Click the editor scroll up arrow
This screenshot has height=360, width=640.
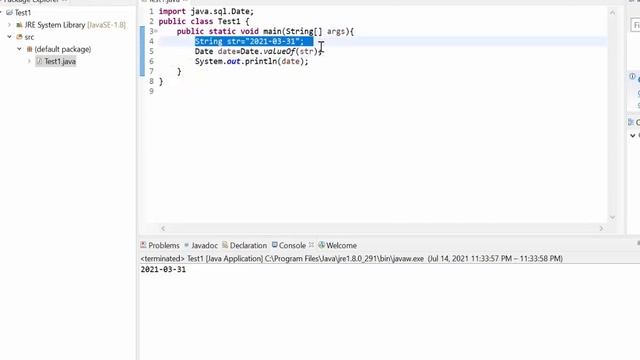coord(612,13)
